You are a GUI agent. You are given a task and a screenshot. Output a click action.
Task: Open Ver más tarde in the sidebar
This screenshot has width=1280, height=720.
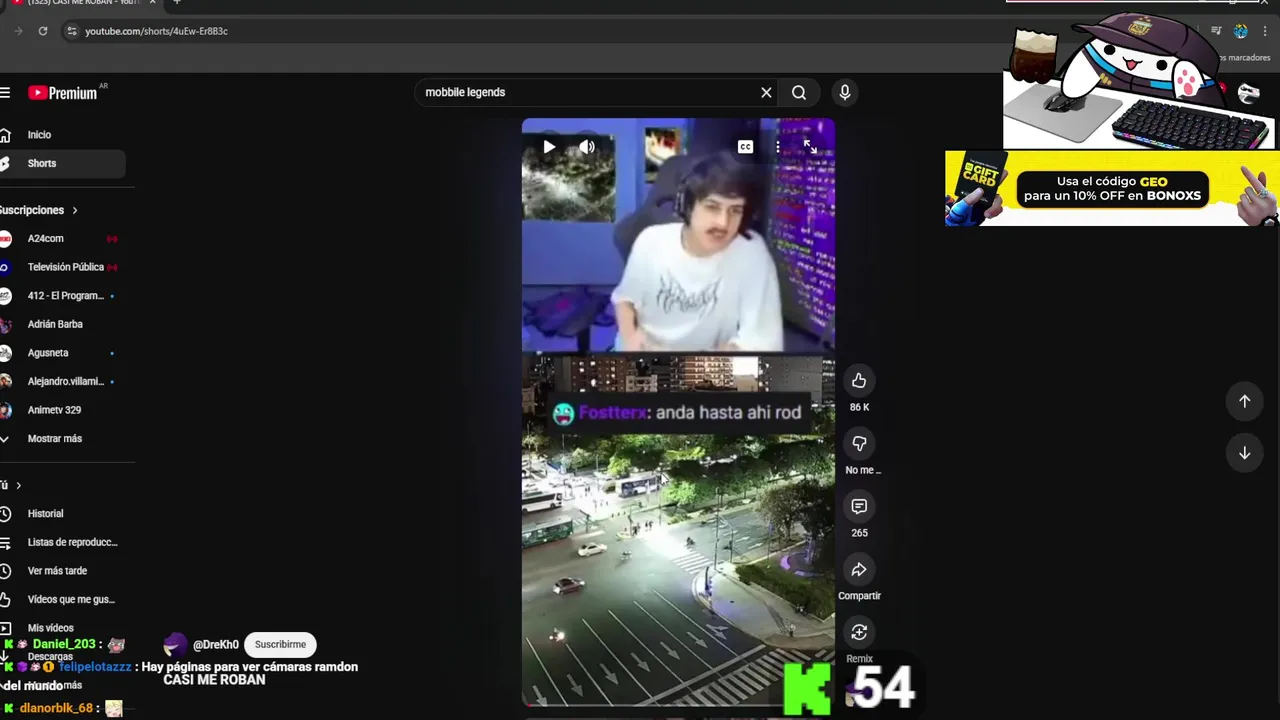tap(57, 571)
